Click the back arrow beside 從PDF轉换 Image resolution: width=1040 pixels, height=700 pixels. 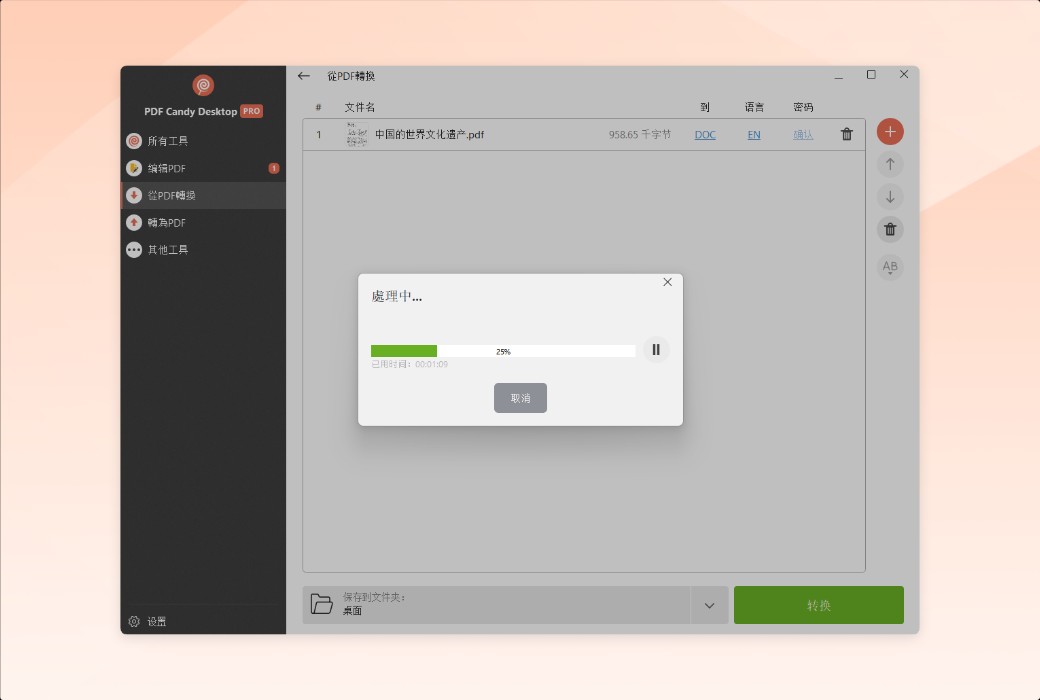point(303,75)
